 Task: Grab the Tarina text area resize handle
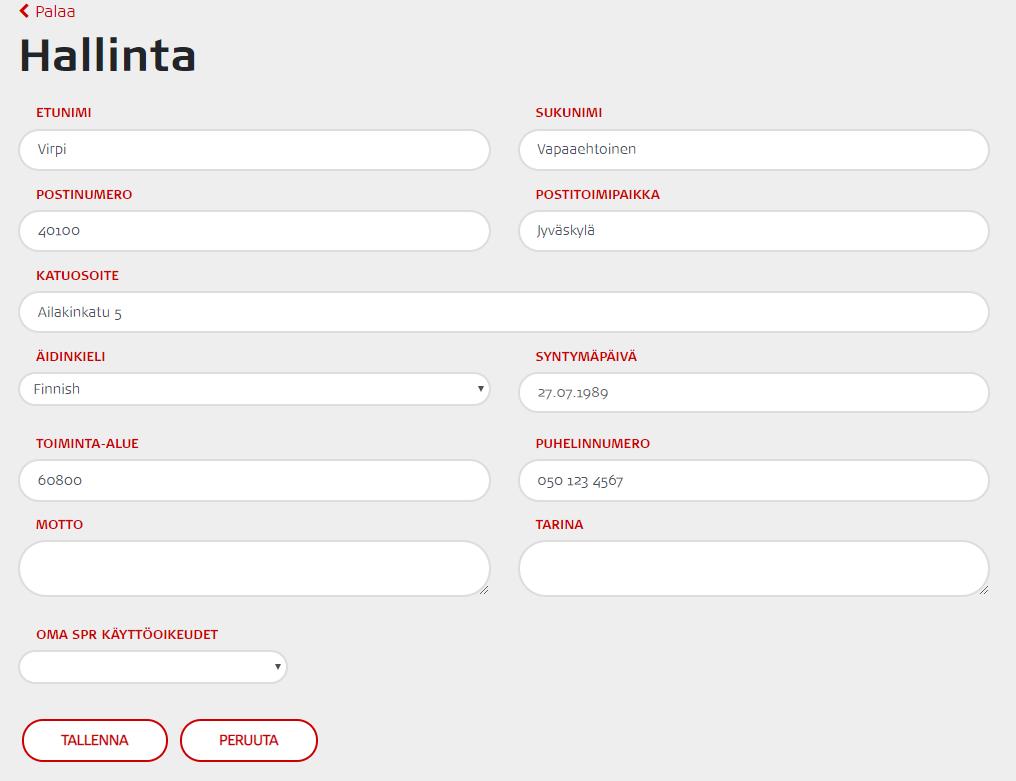[984, 590]
